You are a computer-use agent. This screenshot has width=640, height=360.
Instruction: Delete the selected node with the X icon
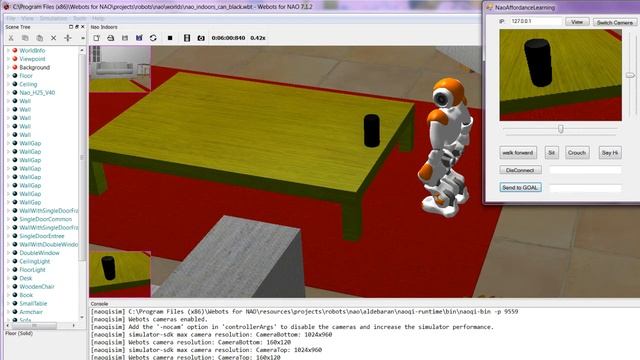(53, 38)
